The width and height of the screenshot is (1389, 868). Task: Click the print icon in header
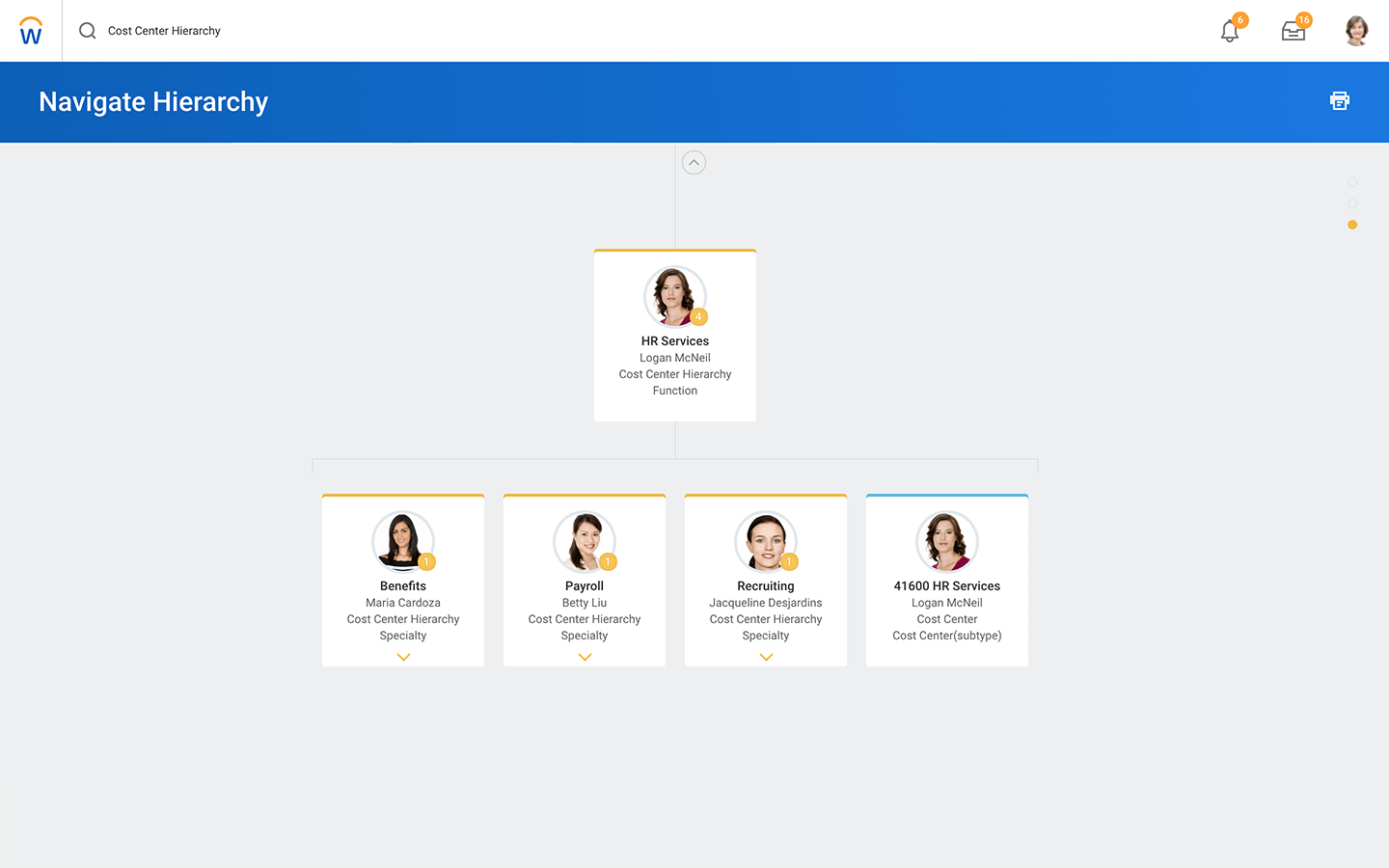(1340, 101)
